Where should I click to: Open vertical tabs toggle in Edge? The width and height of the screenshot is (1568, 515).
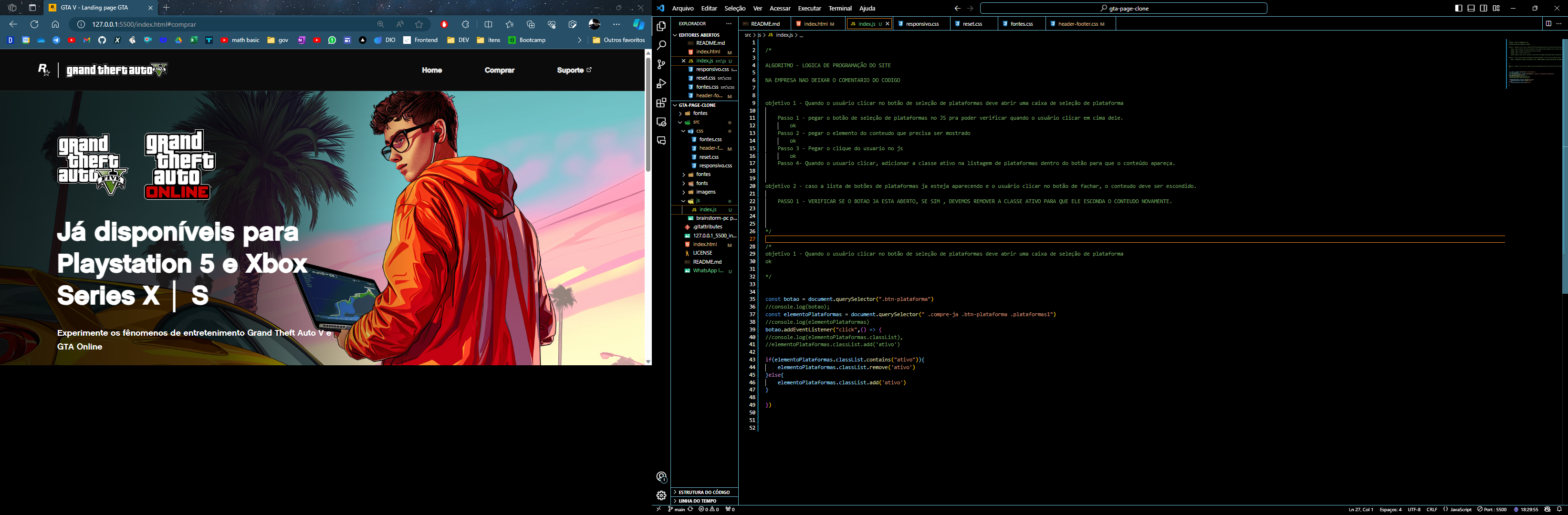click(x=32, y=8)
